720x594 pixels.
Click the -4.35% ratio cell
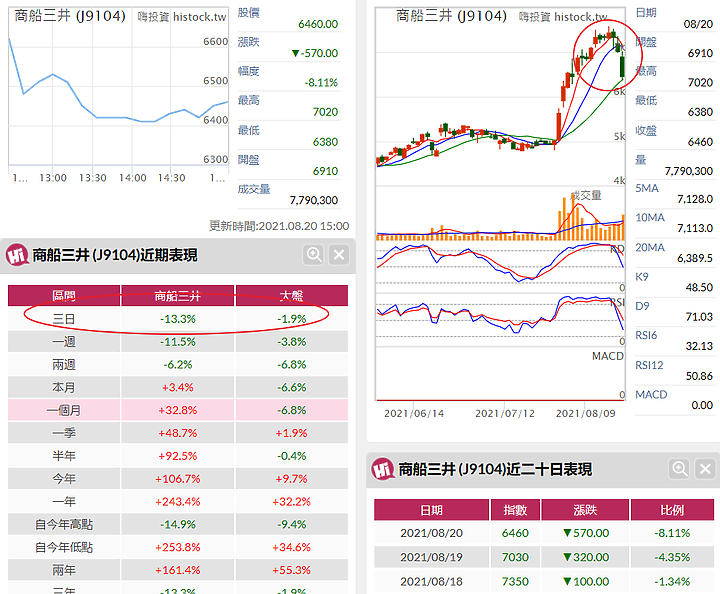pos(672,557)
